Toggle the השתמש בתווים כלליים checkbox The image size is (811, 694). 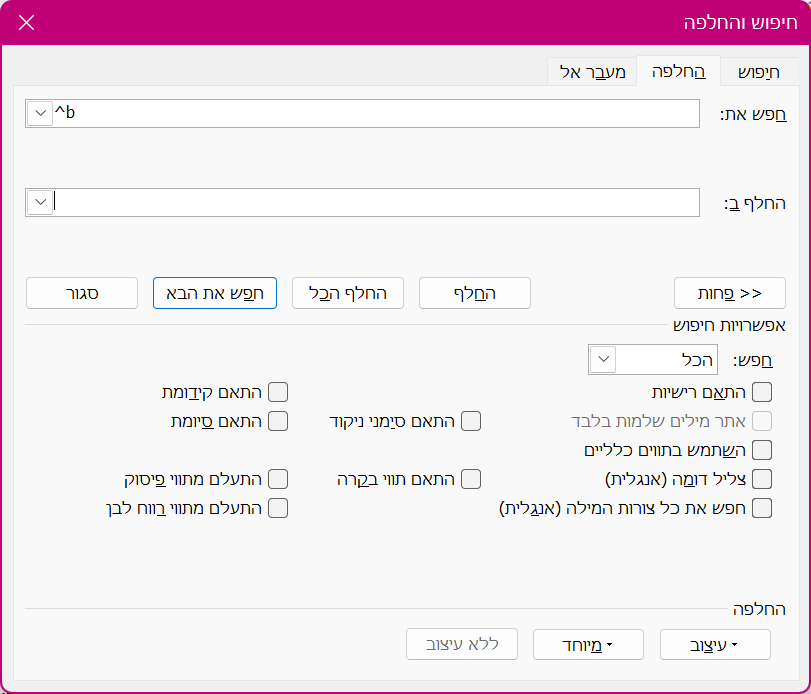coord(762,450)
